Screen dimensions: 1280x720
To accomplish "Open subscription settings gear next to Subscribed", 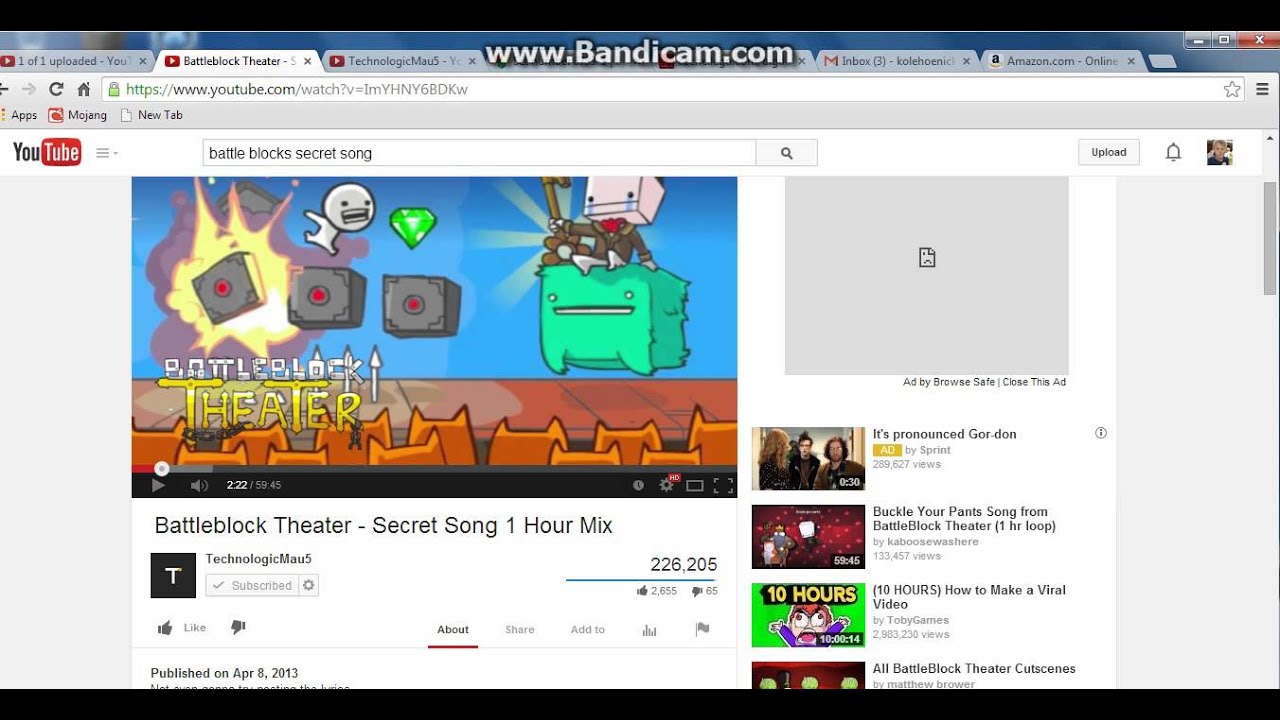I will click(x=309, y=586).
